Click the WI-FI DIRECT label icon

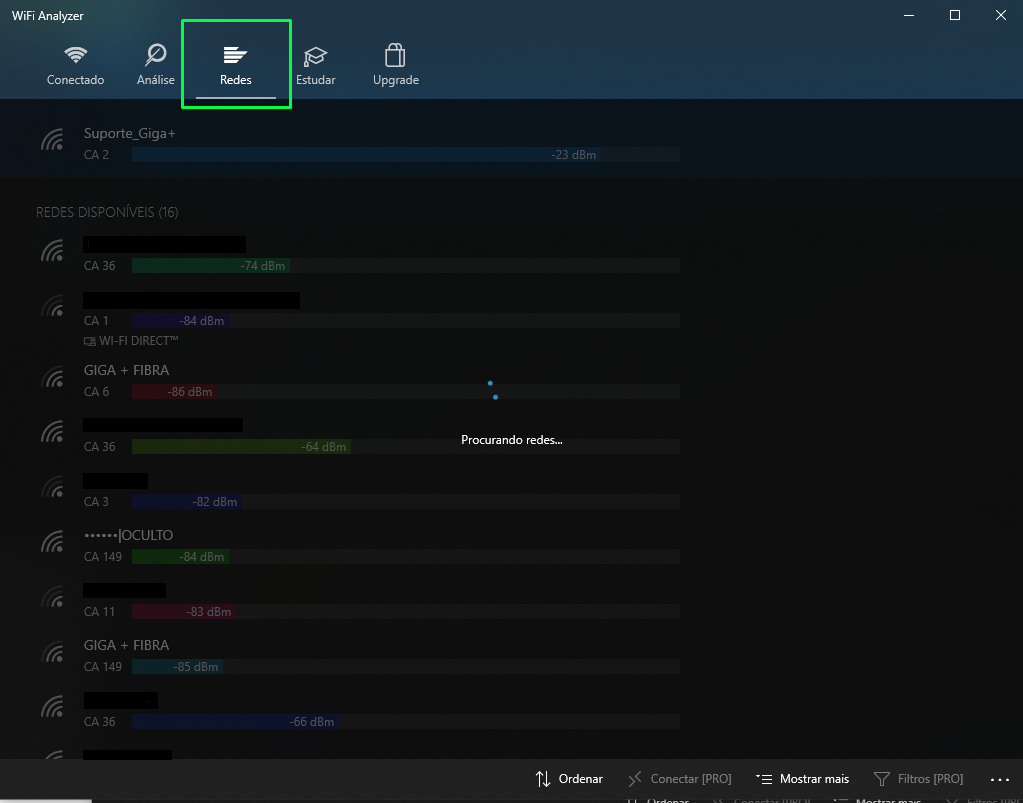pos(90,341)
